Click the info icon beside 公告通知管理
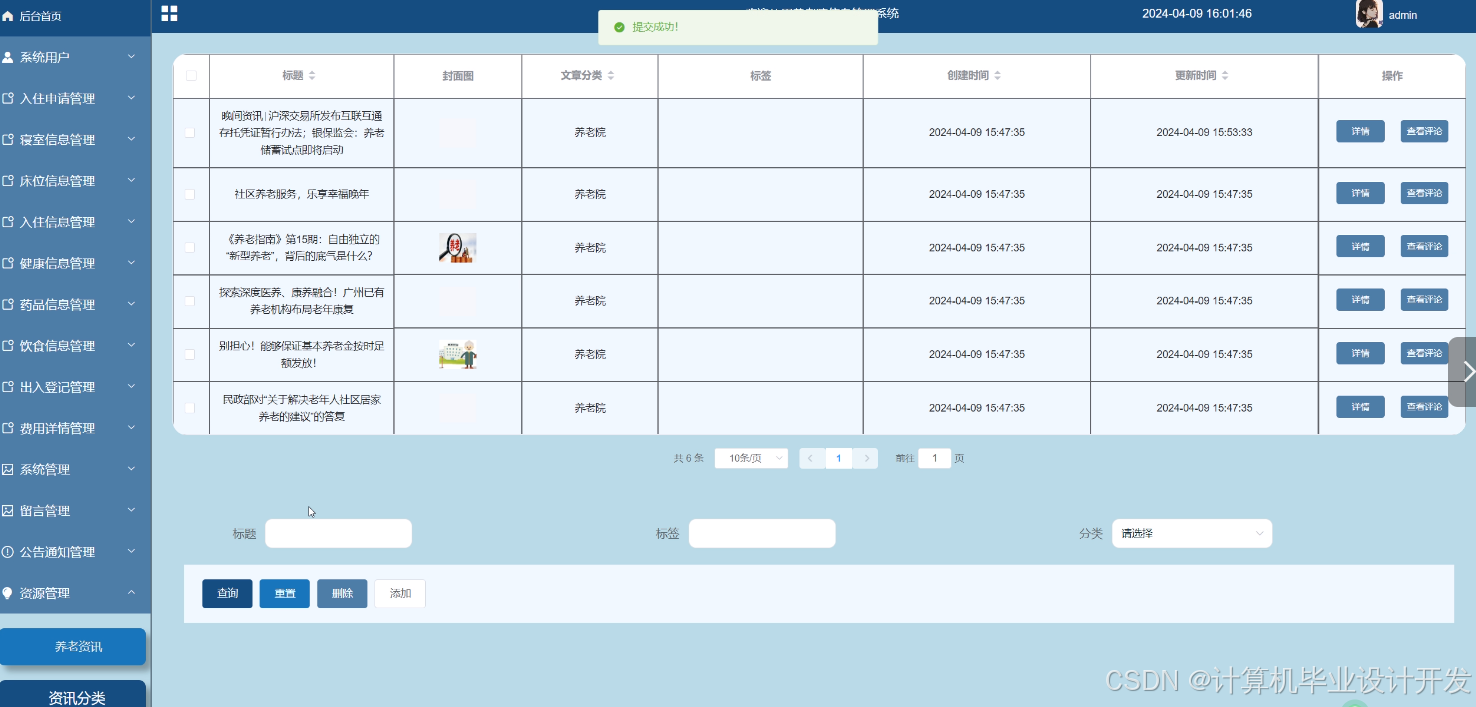 8,552
